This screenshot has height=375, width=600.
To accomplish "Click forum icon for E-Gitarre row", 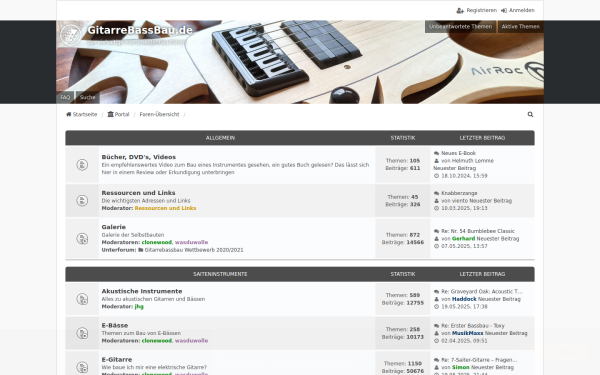I will click(x=82, y=367).
